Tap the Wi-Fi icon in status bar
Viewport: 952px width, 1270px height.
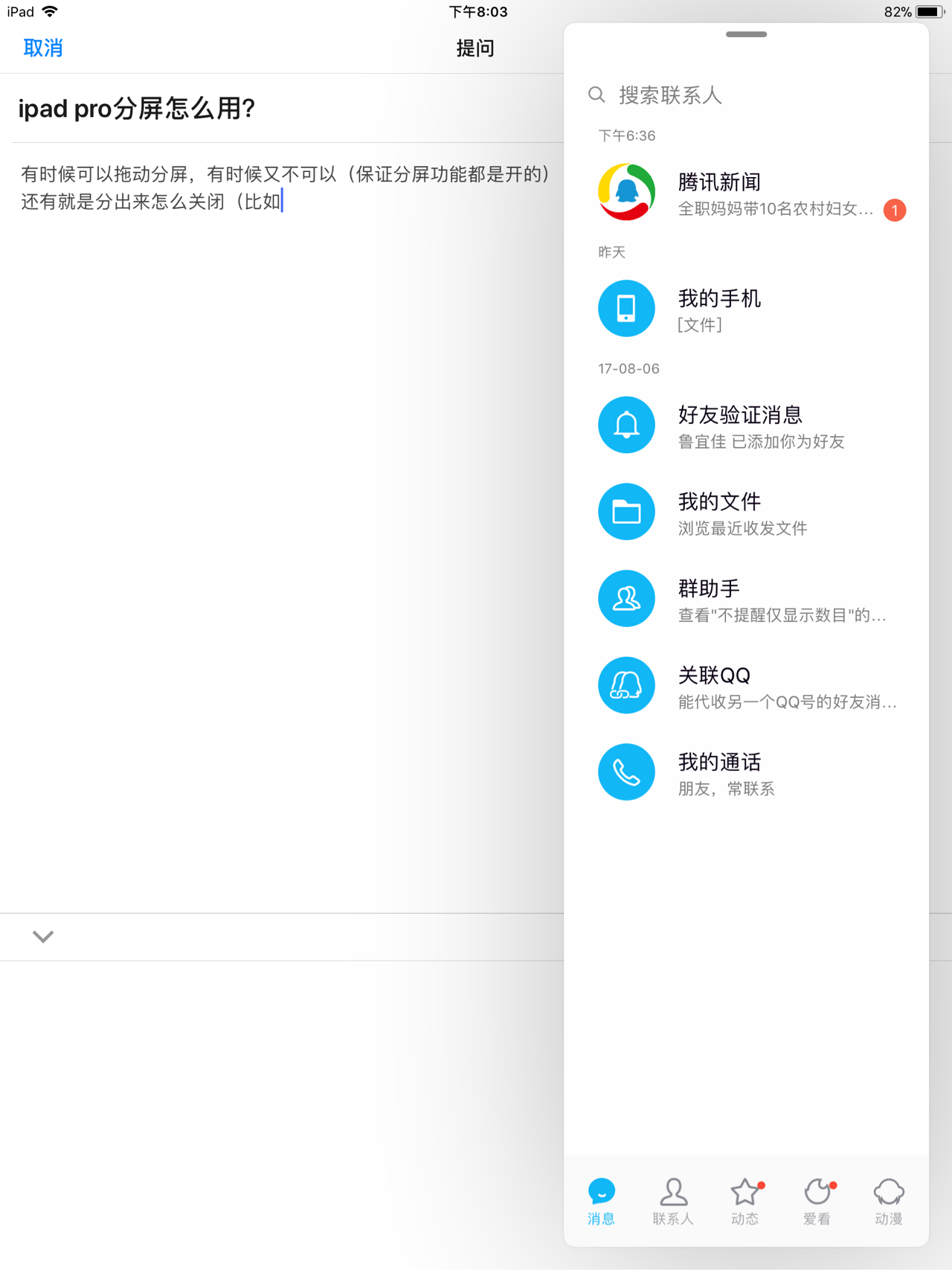coord(50,11)
